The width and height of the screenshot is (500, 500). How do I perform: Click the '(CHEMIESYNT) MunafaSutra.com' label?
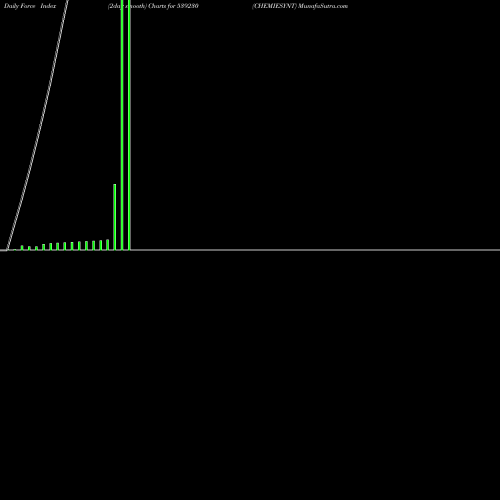point(300,6)
